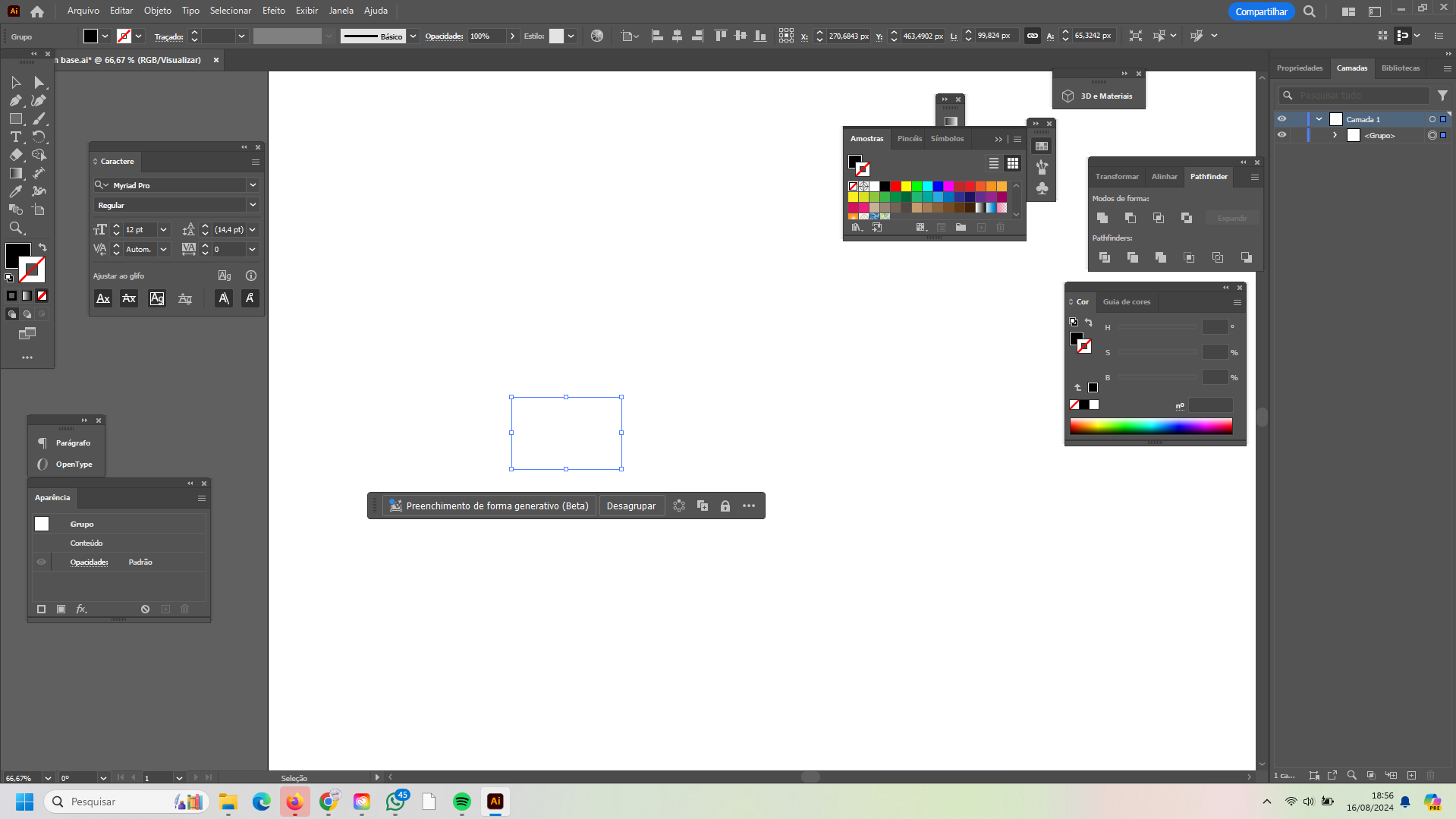Select the Gradient tool
The image size is (1456, 819).
pos(16,173)
